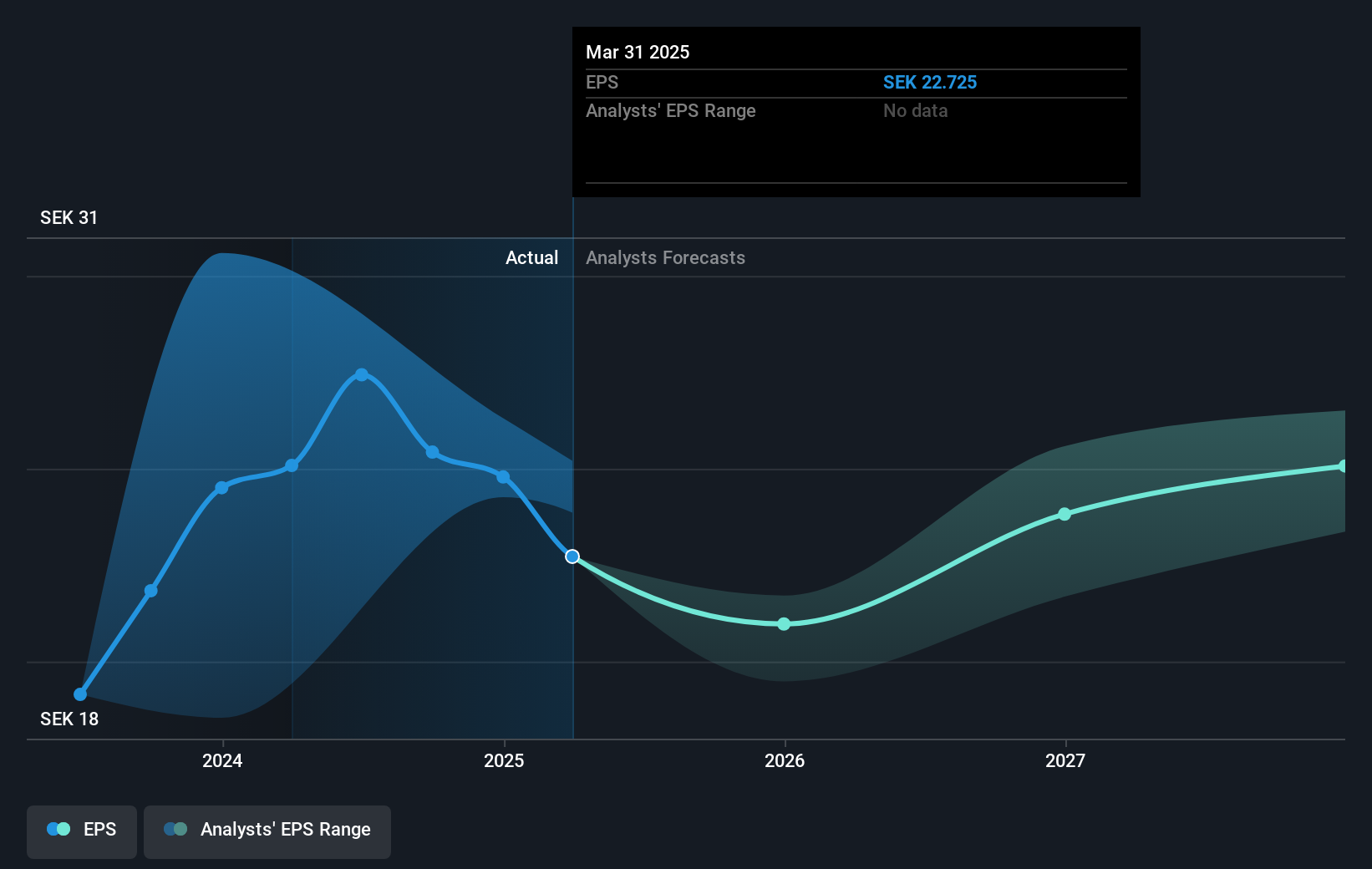Click the 2027 x-axis label
This screenshot has height=869, width=1372.
[x=1065, y=760]
